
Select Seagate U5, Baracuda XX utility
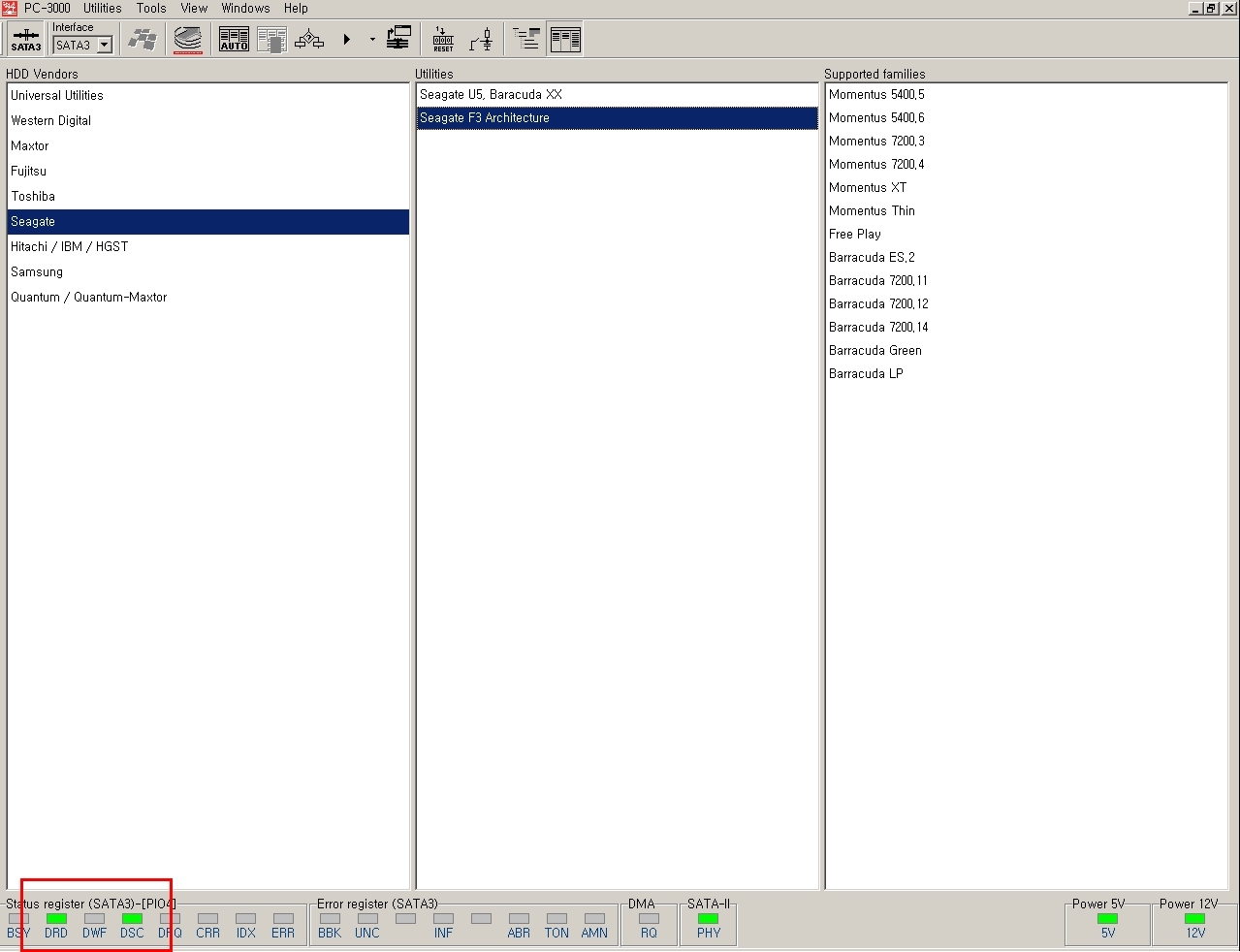618,94
